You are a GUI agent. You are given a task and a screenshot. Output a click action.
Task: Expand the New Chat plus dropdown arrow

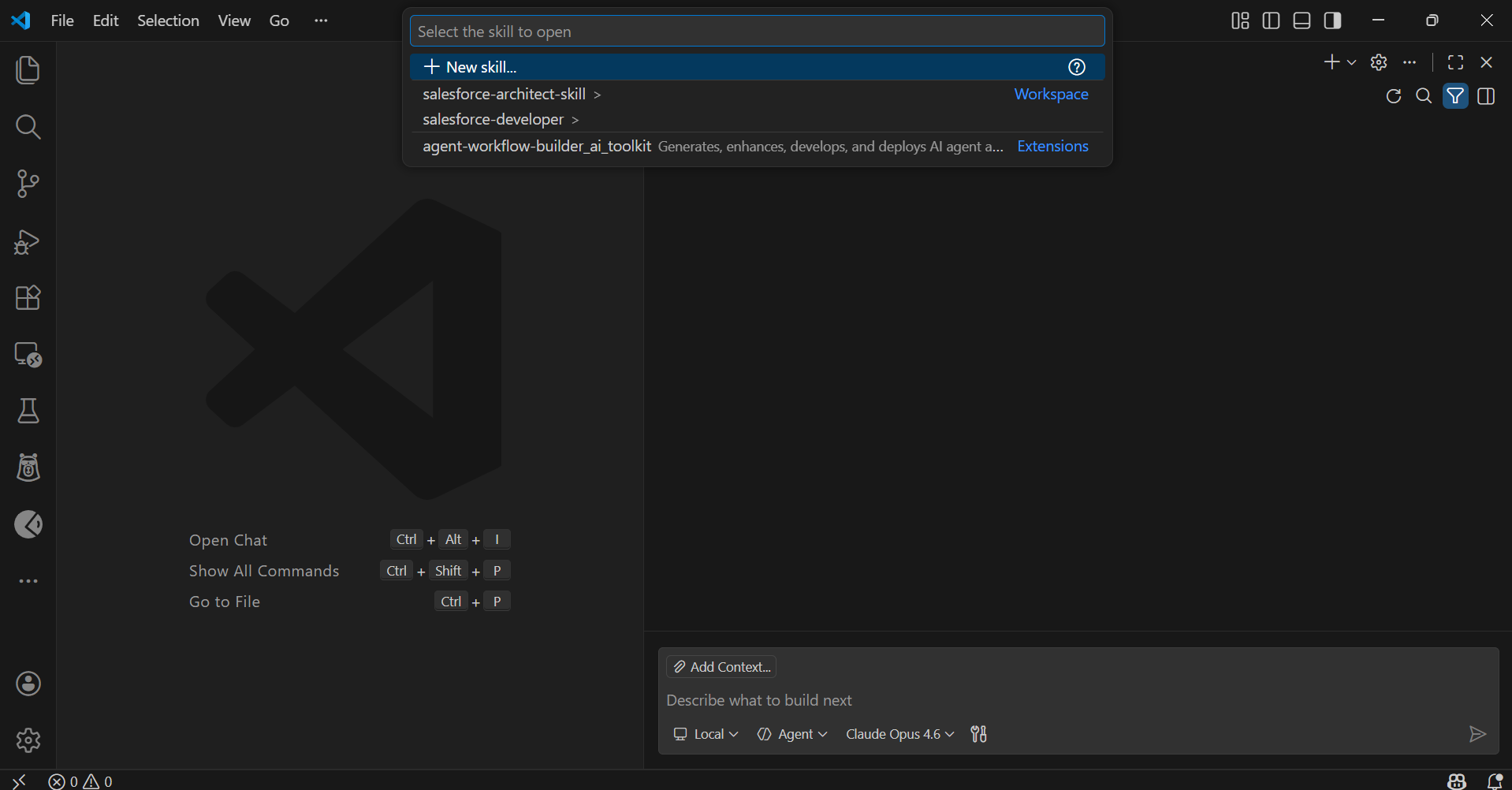click(1351, 62)
